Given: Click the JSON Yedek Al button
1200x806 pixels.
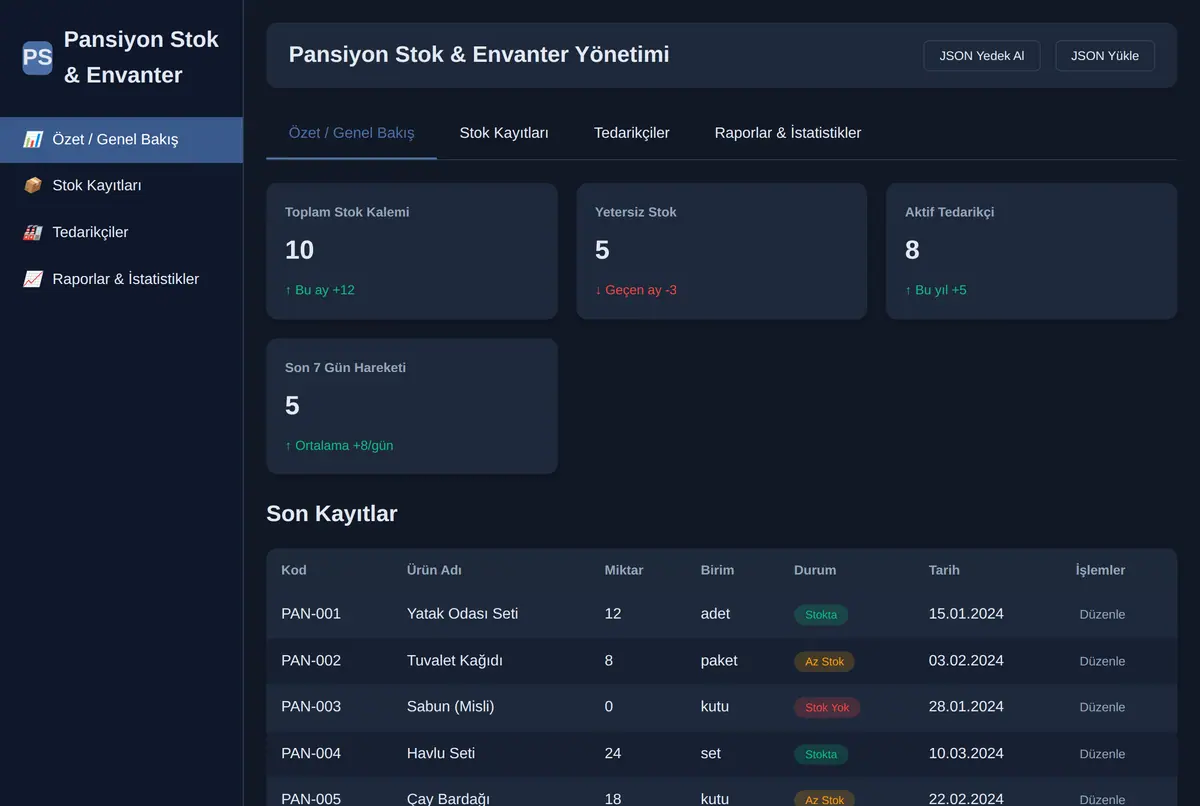Looking at the screenshot, I should pos(982,56).
